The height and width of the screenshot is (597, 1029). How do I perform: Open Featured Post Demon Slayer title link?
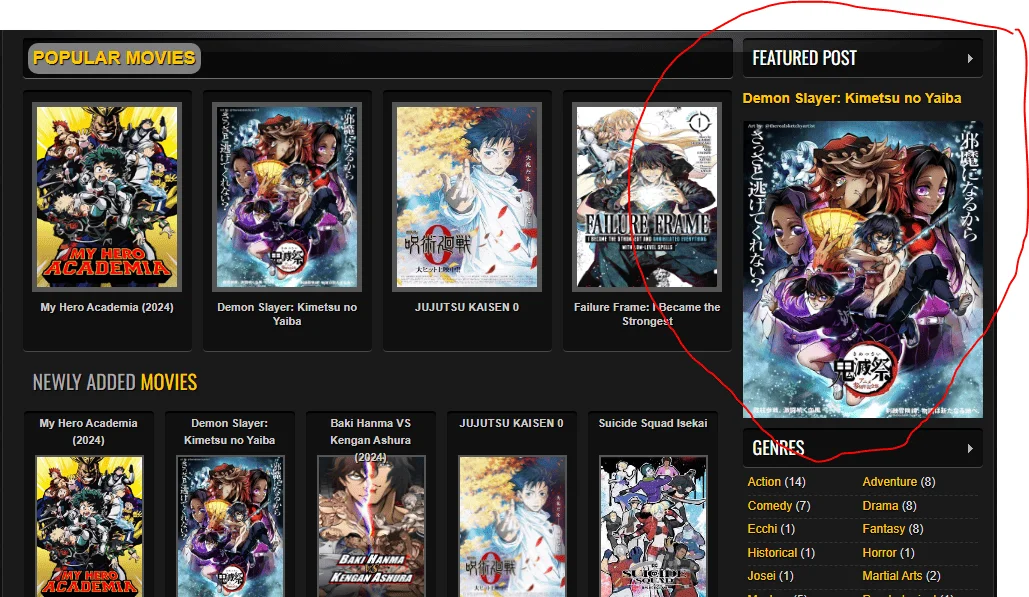tap(852, 98)
